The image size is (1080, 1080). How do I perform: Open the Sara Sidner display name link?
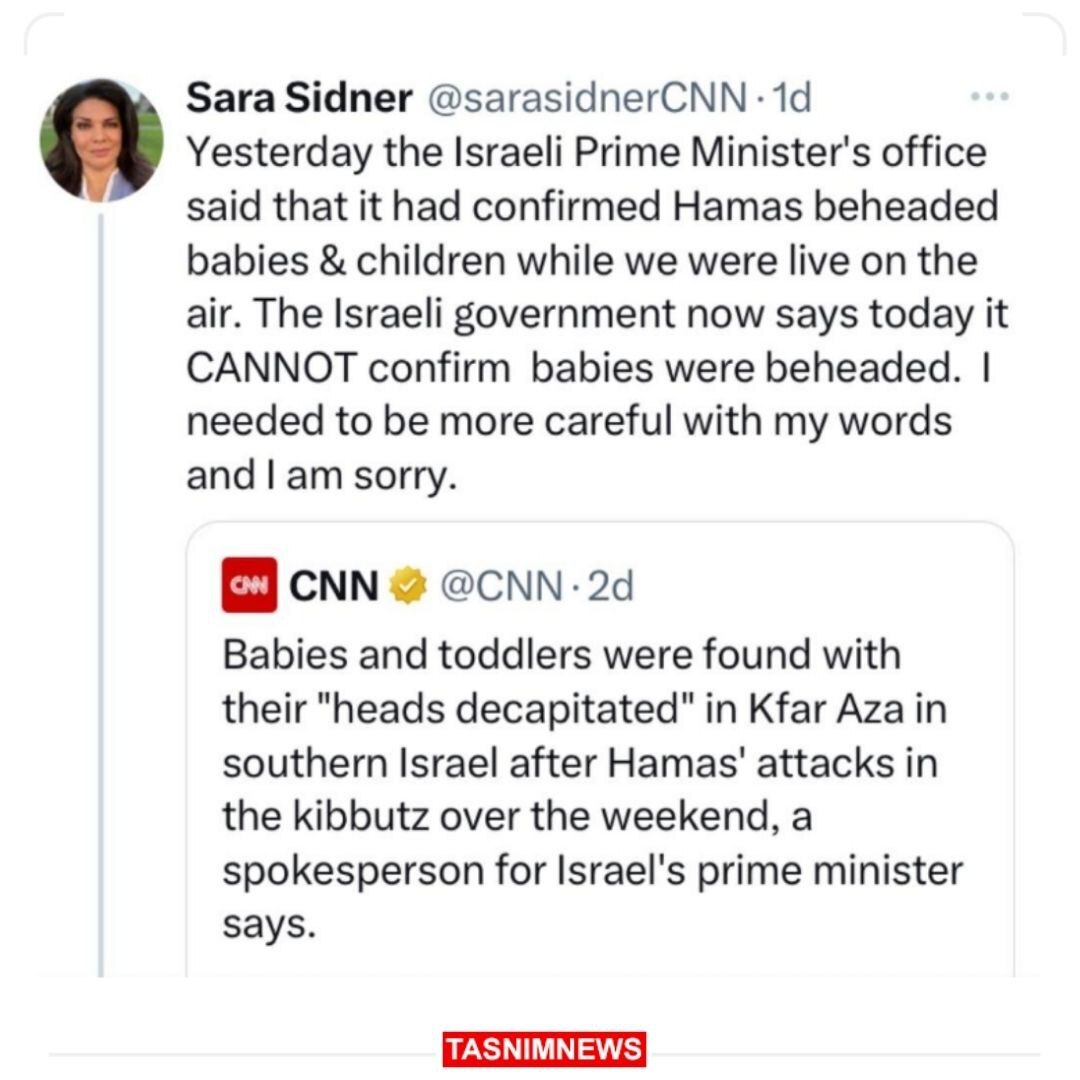pyautogui.click(x=299, y=98)
